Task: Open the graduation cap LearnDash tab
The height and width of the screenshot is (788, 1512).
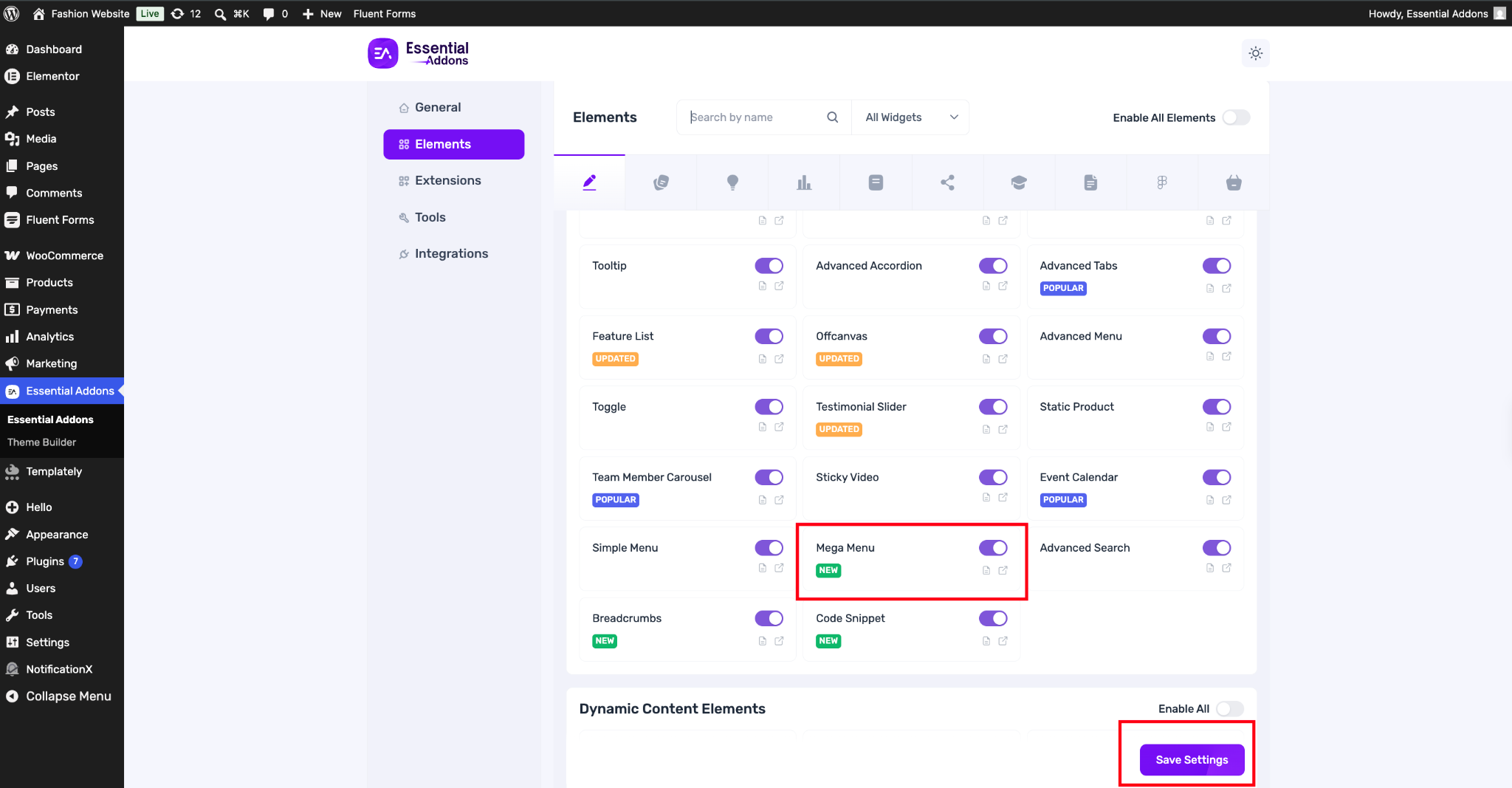Action: 1019,182
